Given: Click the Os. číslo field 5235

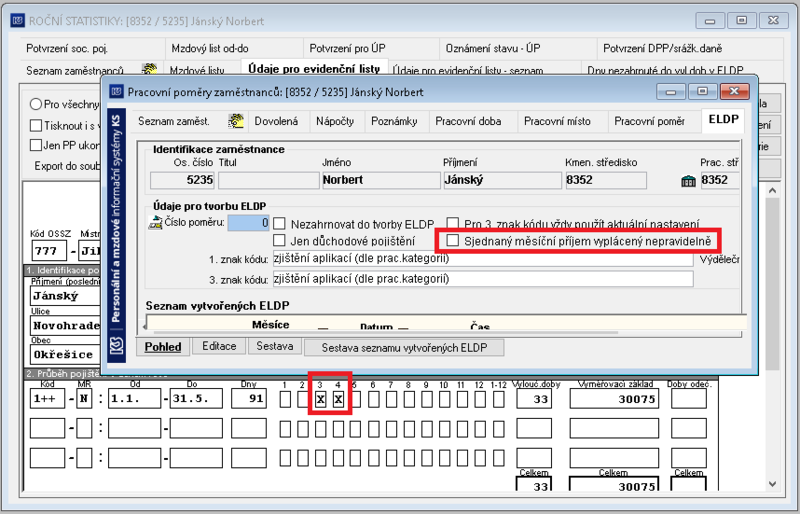Looking at the screenshot, I should 183,180.
